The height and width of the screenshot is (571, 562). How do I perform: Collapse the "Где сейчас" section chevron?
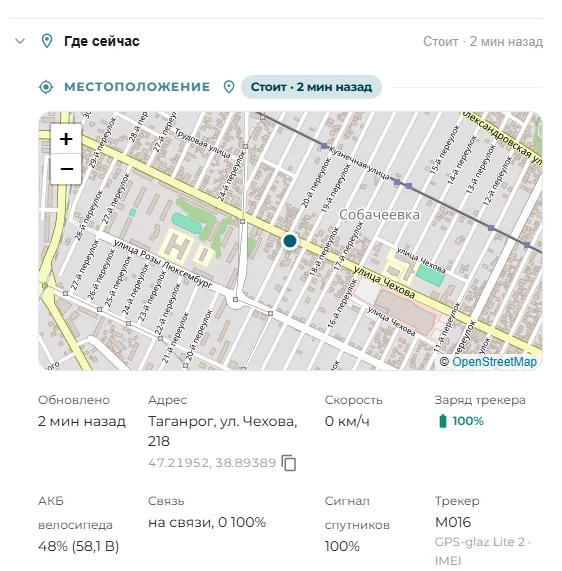20,41
